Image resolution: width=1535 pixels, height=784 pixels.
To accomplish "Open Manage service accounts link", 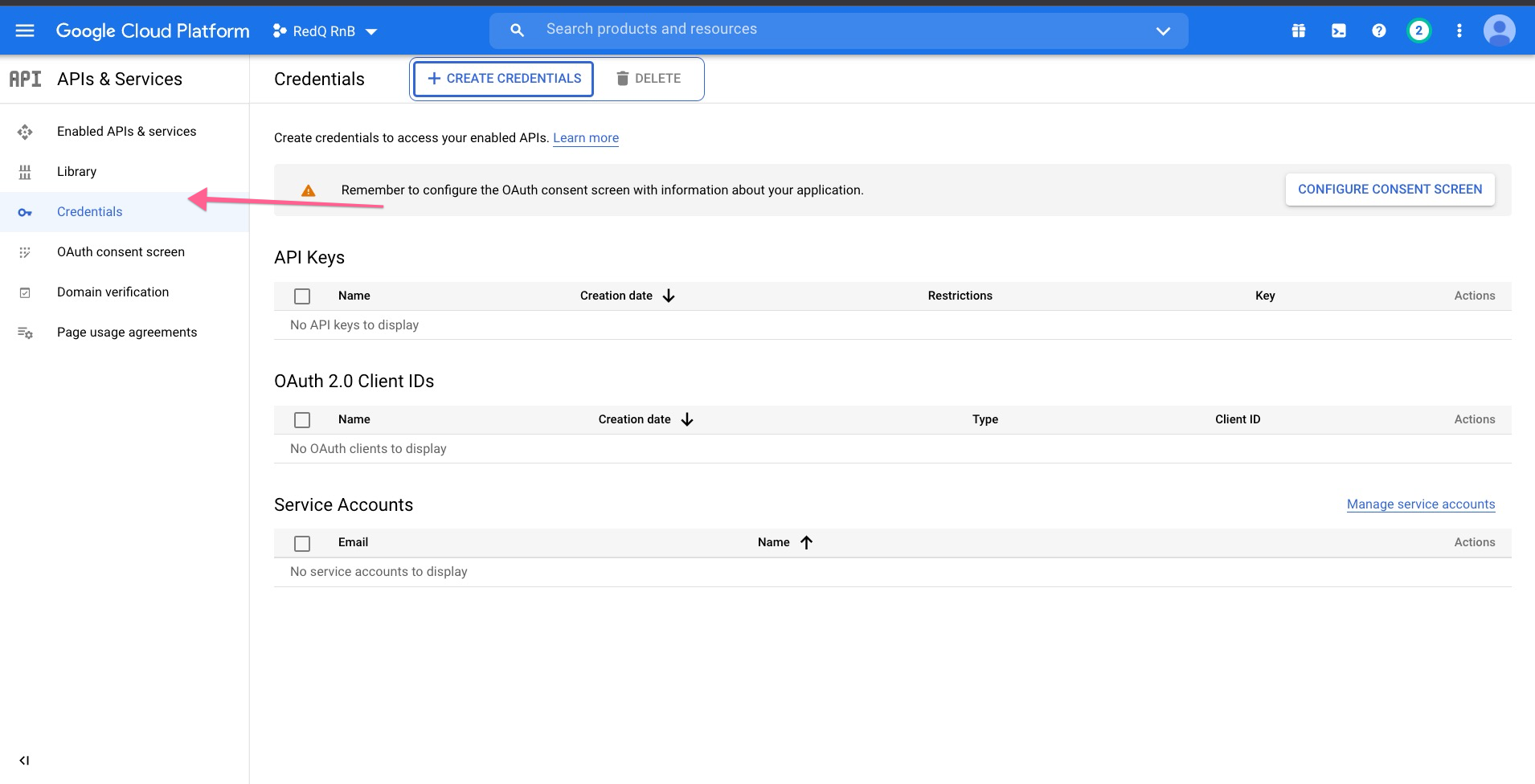I will (1421, 504).
